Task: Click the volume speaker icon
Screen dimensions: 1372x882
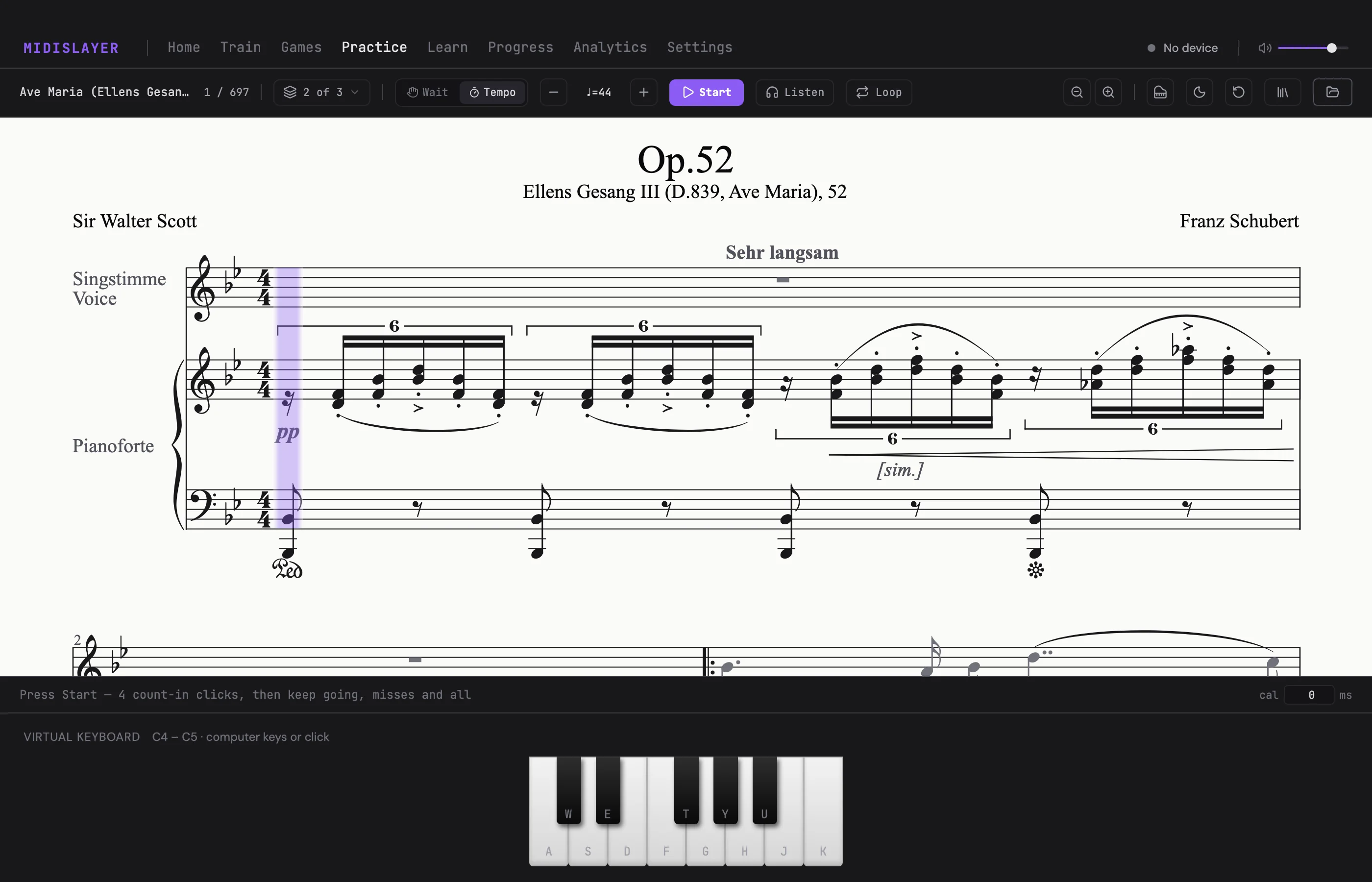Action: pyautogui.click(x=1264, y=48)
